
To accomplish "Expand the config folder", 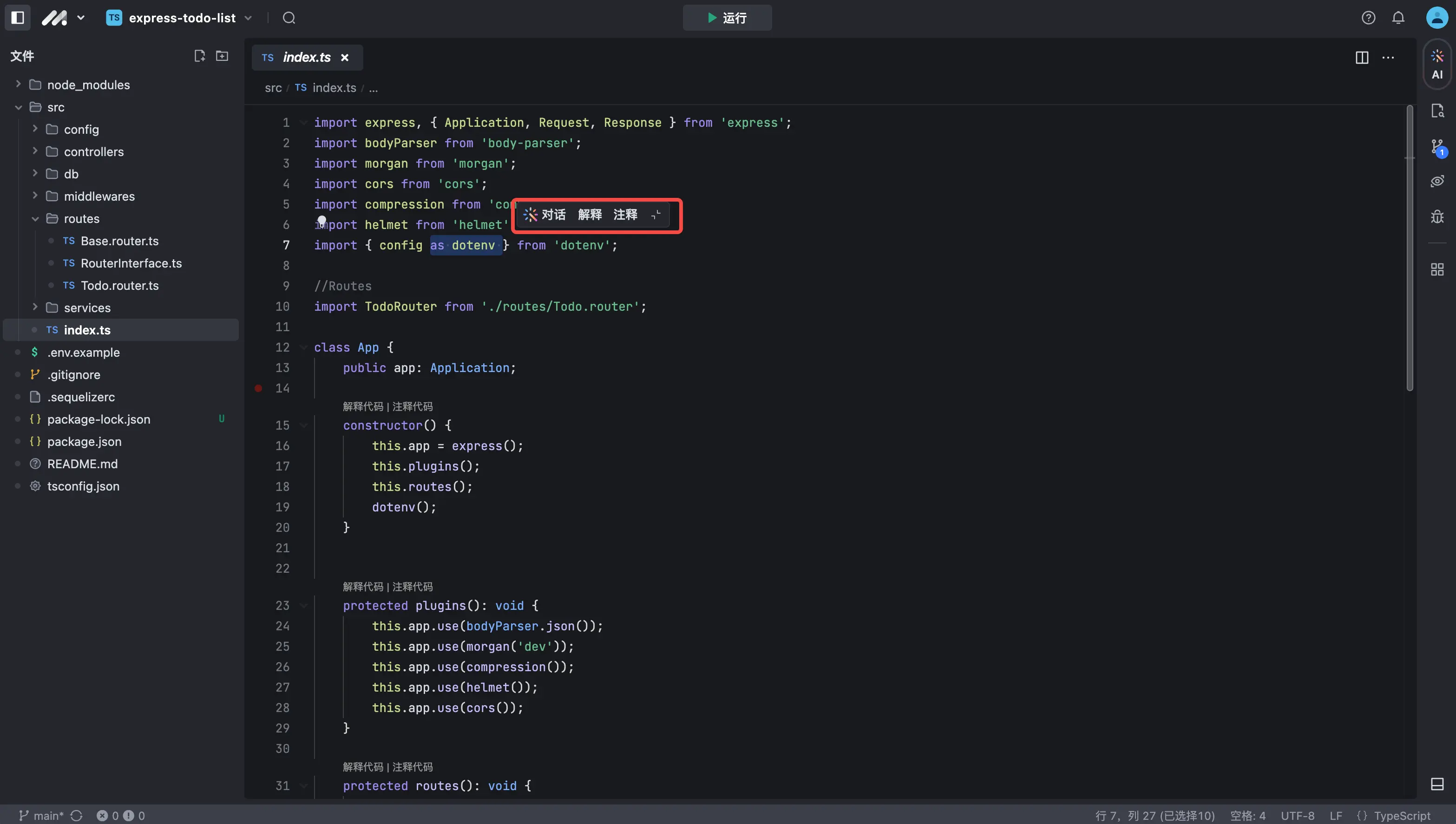I will (120, 129).
